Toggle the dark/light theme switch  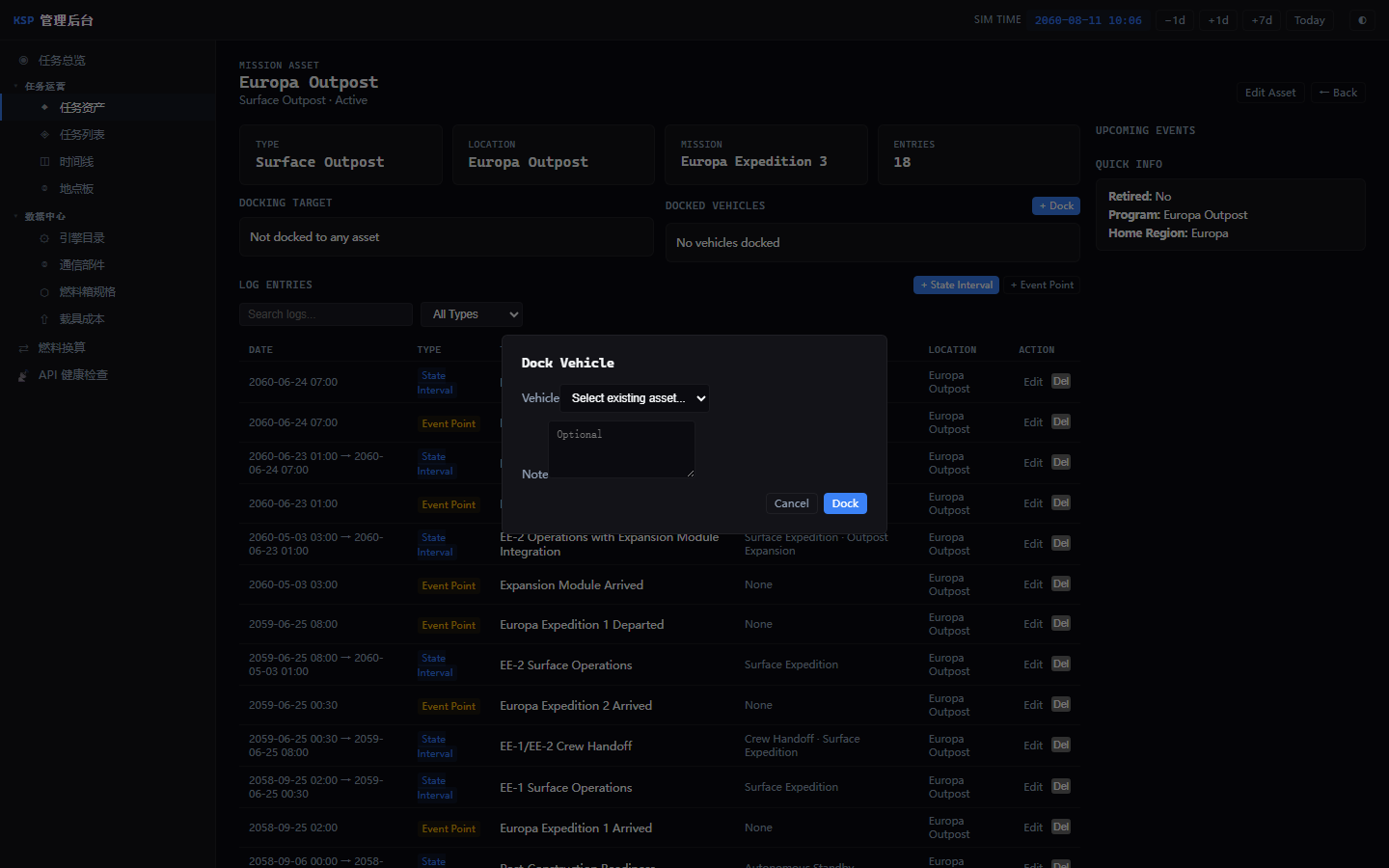point(1362,20)
